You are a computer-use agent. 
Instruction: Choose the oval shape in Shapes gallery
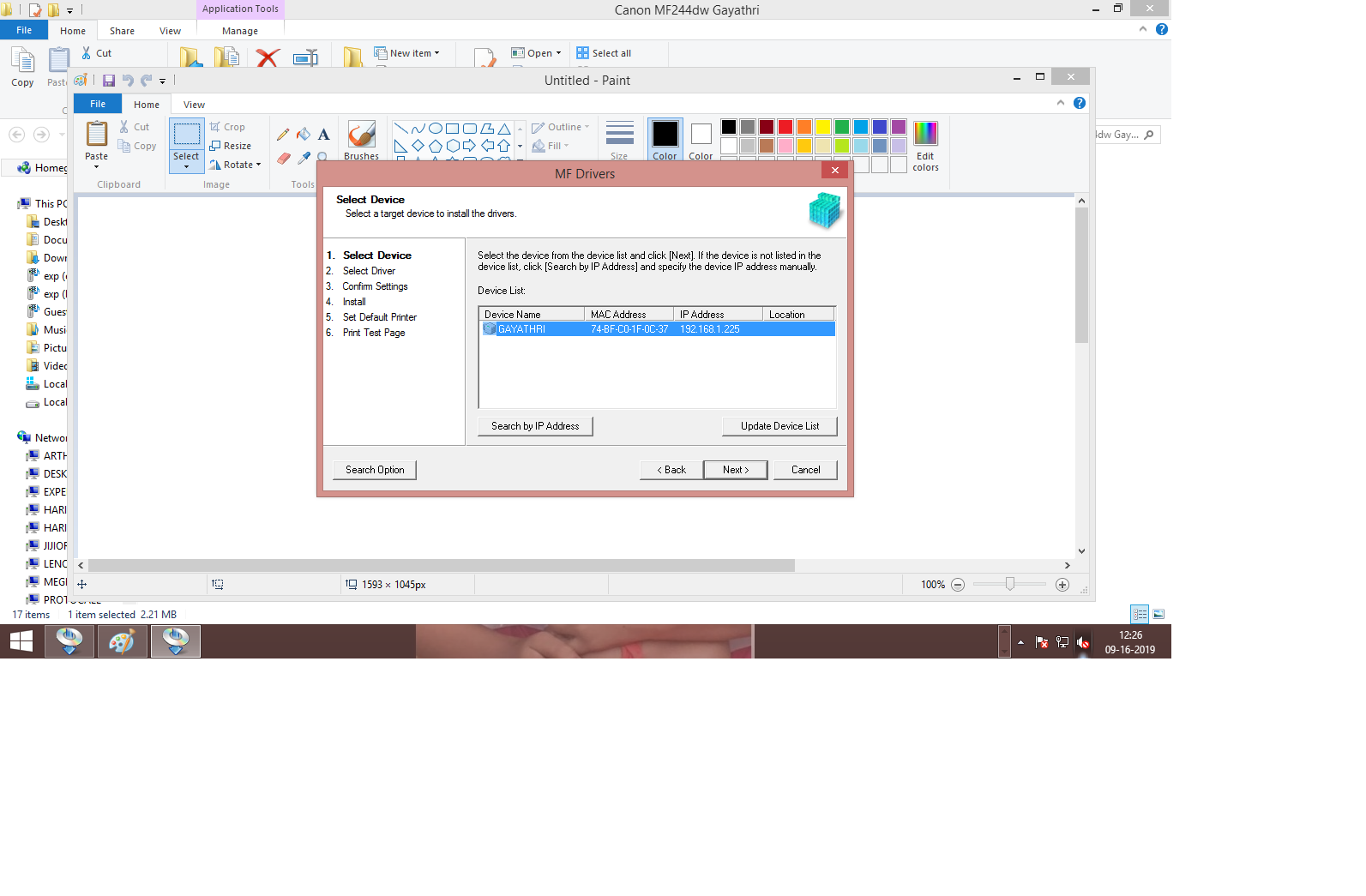(436, 129)
